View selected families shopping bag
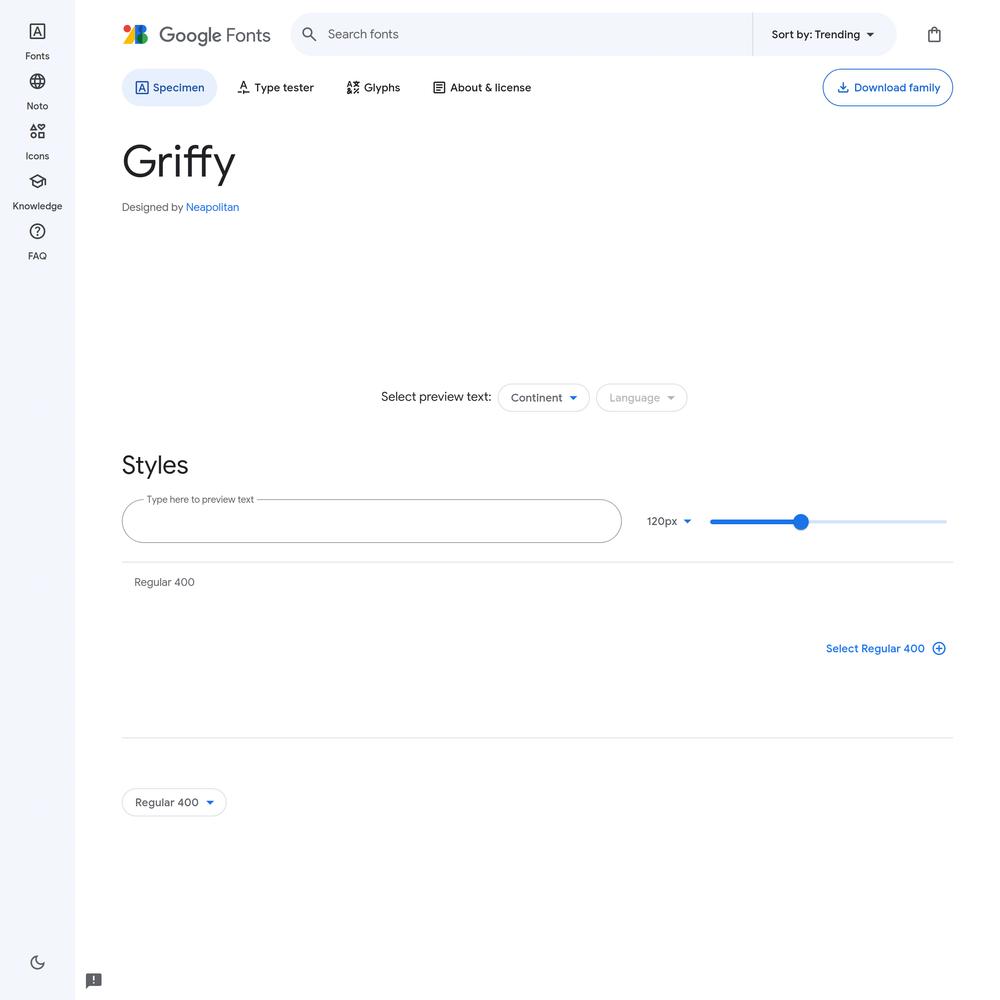The height and width of the screenshot is (1000, 1000). click(934, 34)
